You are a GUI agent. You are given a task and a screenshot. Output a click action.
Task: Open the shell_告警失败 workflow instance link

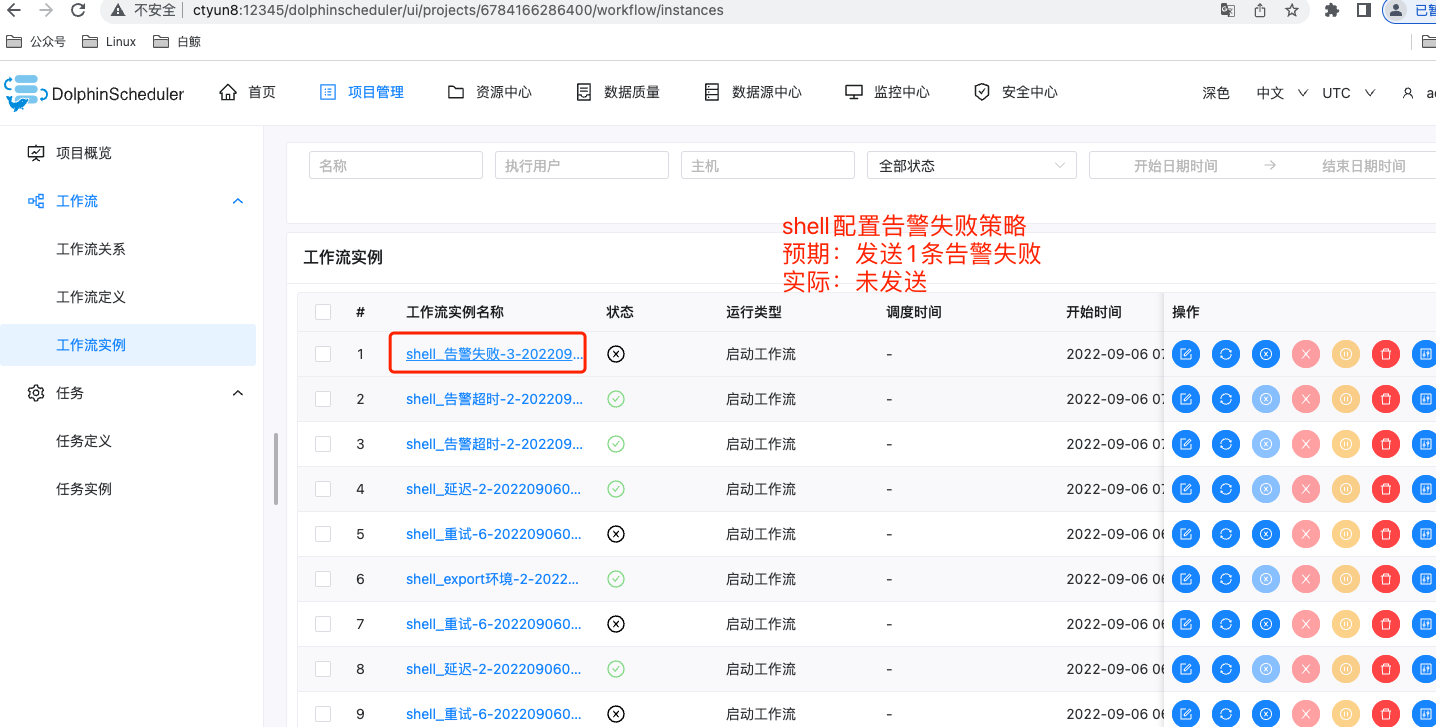pos(487,353)
